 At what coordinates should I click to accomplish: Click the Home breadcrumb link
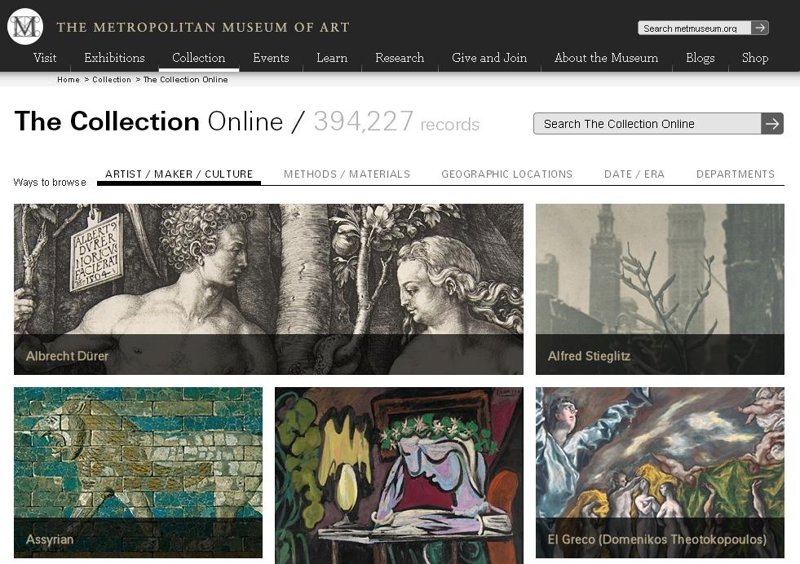(68, 80)
